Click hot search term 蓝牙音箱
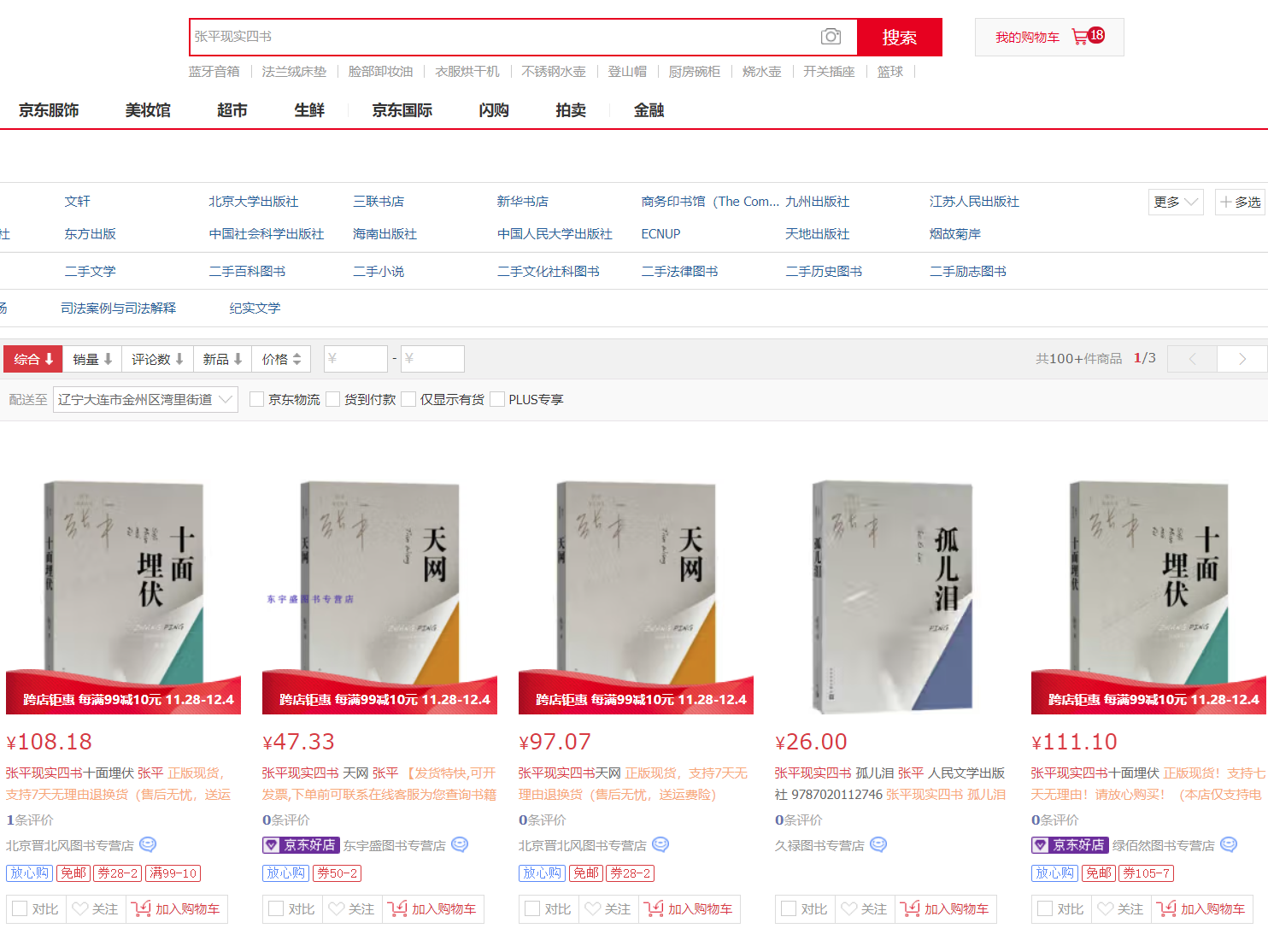The height and width of the screenshot is (952, 1268). 214,72
